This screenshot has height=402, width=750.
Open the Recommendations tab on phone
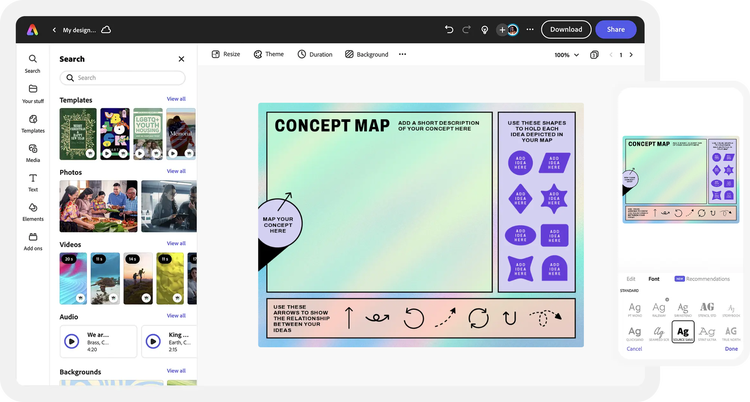(x=703, y=279)
